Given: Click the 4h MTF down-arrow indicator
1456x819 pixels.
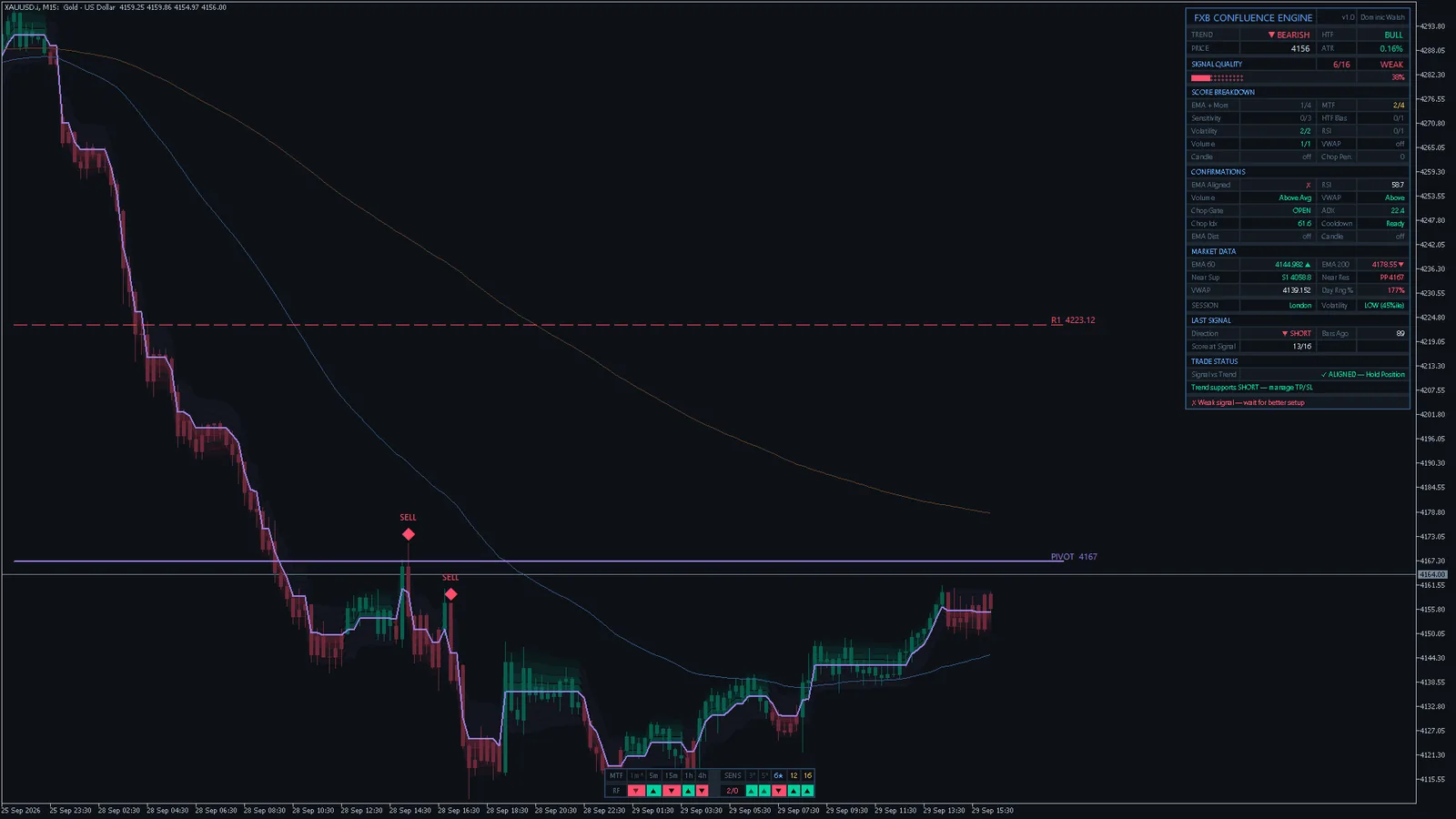Looking at the screenshot, I should [x=702, y=791].
